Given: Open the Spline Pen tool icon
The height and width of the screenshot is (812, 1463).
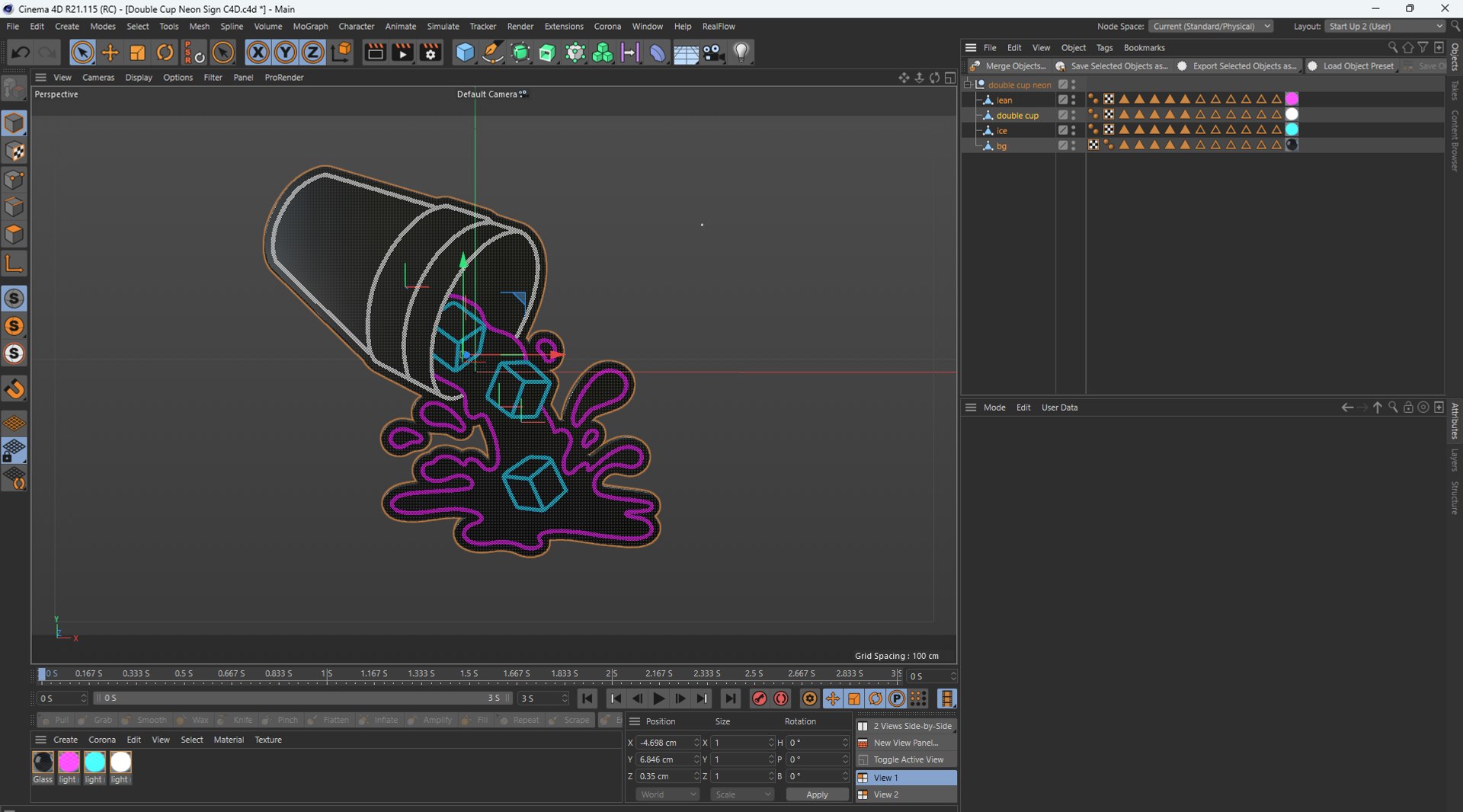Looking at the screenshot, I should point(492,53).
